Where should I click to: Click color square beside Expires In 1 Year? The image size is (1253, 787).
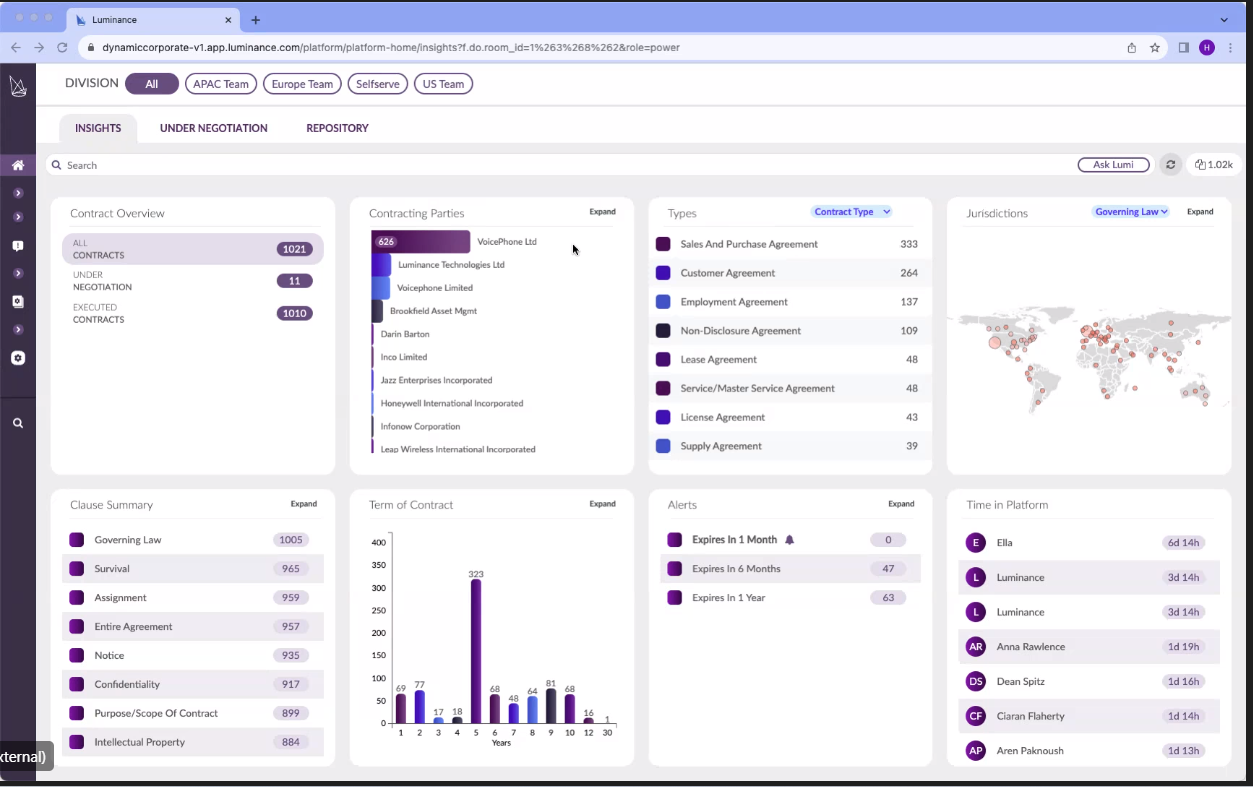pyautogui.click(x=674, y=598)
